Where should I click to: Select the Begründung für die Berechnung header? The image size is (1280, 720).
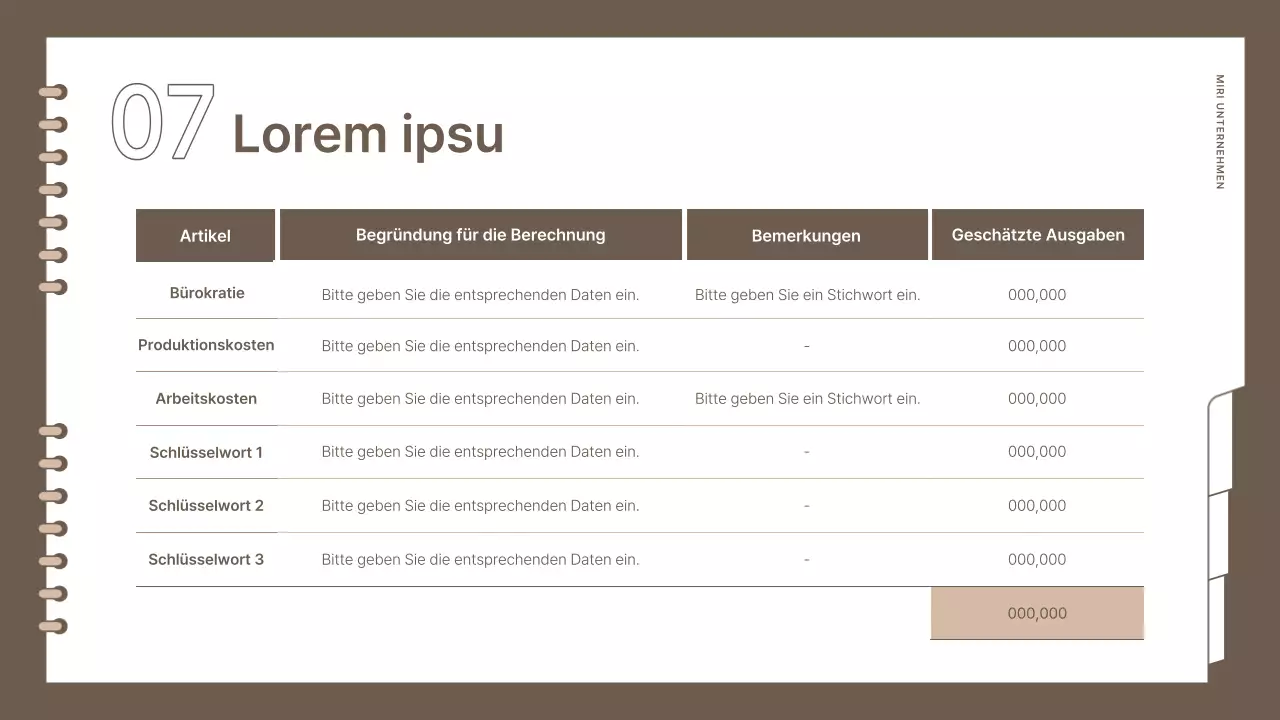(481, 234)
